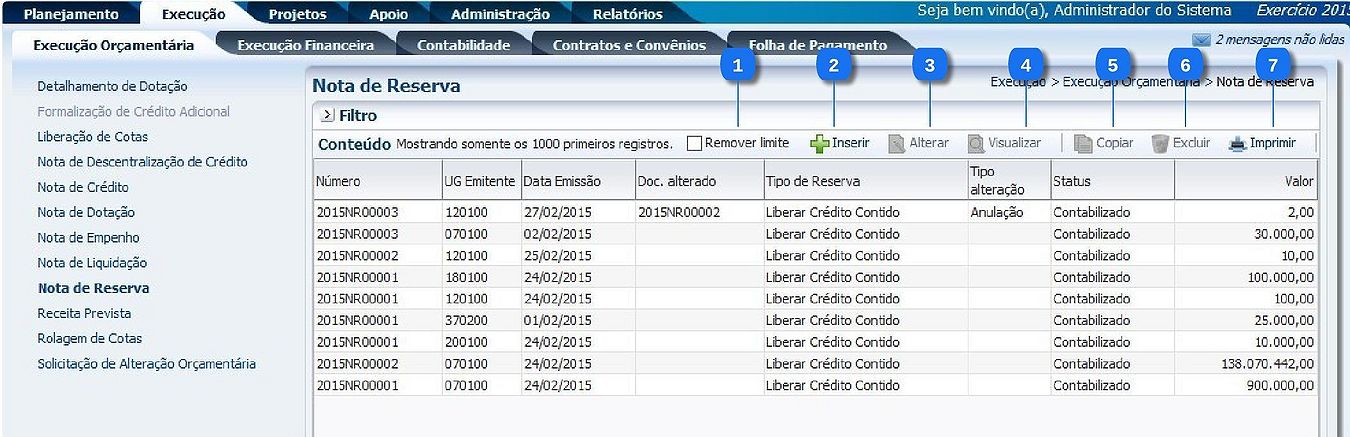
Task: Click the Copiar document icon
Action: click(1083, 144)
